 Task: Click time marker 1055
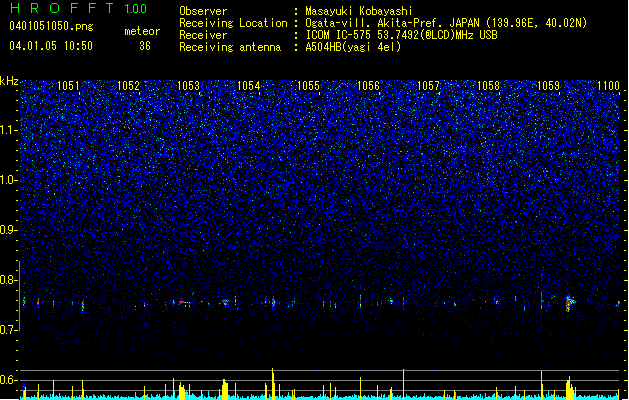coord(308,86)
